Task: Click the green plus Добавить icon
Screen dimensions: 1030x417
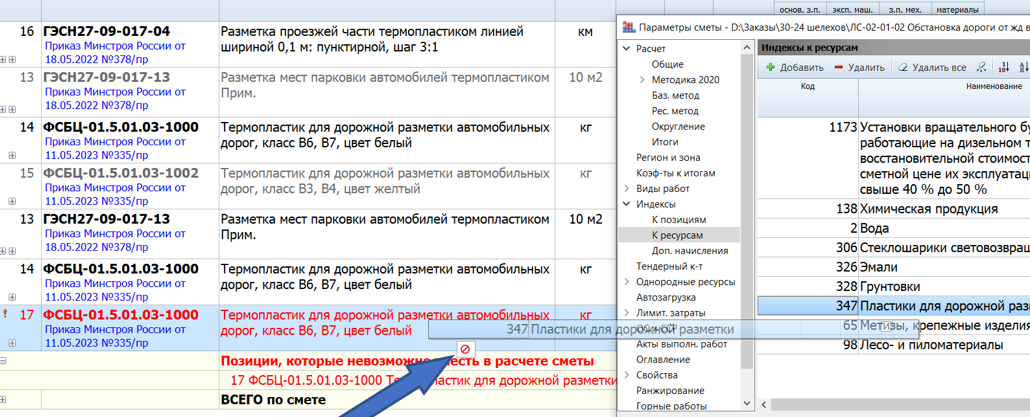Action: 771,67
